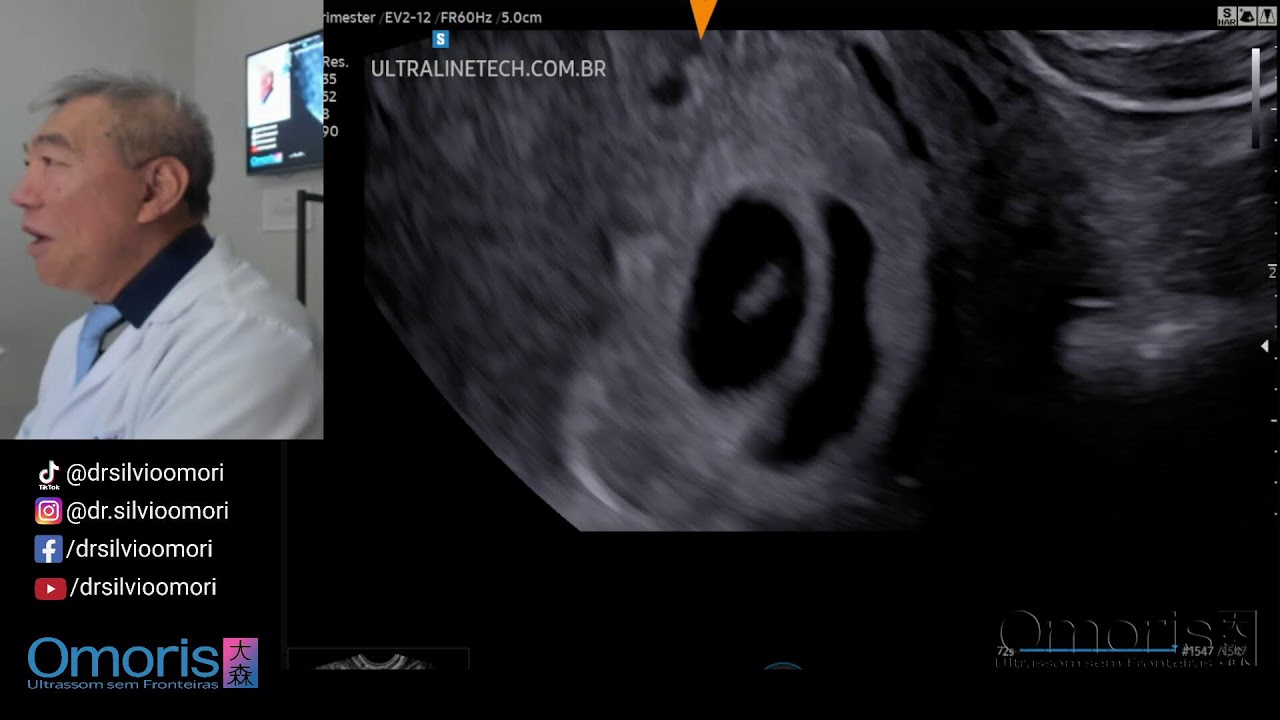This screenshot has width=1280, height=720.
Task: Click the YouTube logo icon
Action: [50, 589]
